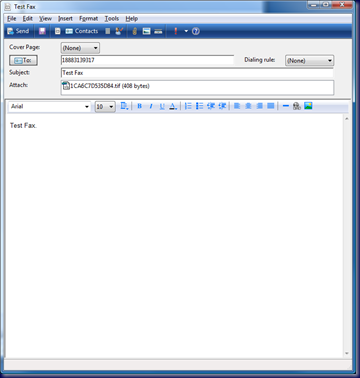Open the Arial font name dropdown
Screen dimensions: 360x378
click(x=50, y=107)
